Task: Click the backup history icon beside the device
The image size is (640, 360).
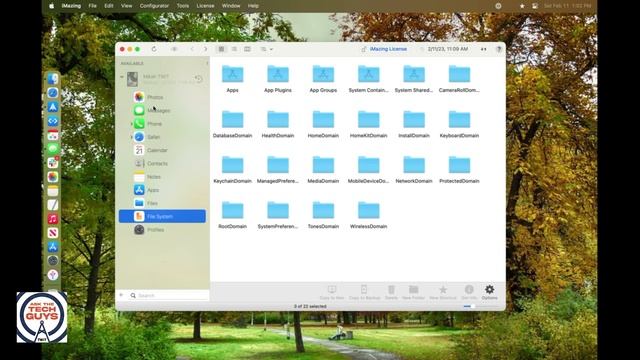Action: pos(198,78)
